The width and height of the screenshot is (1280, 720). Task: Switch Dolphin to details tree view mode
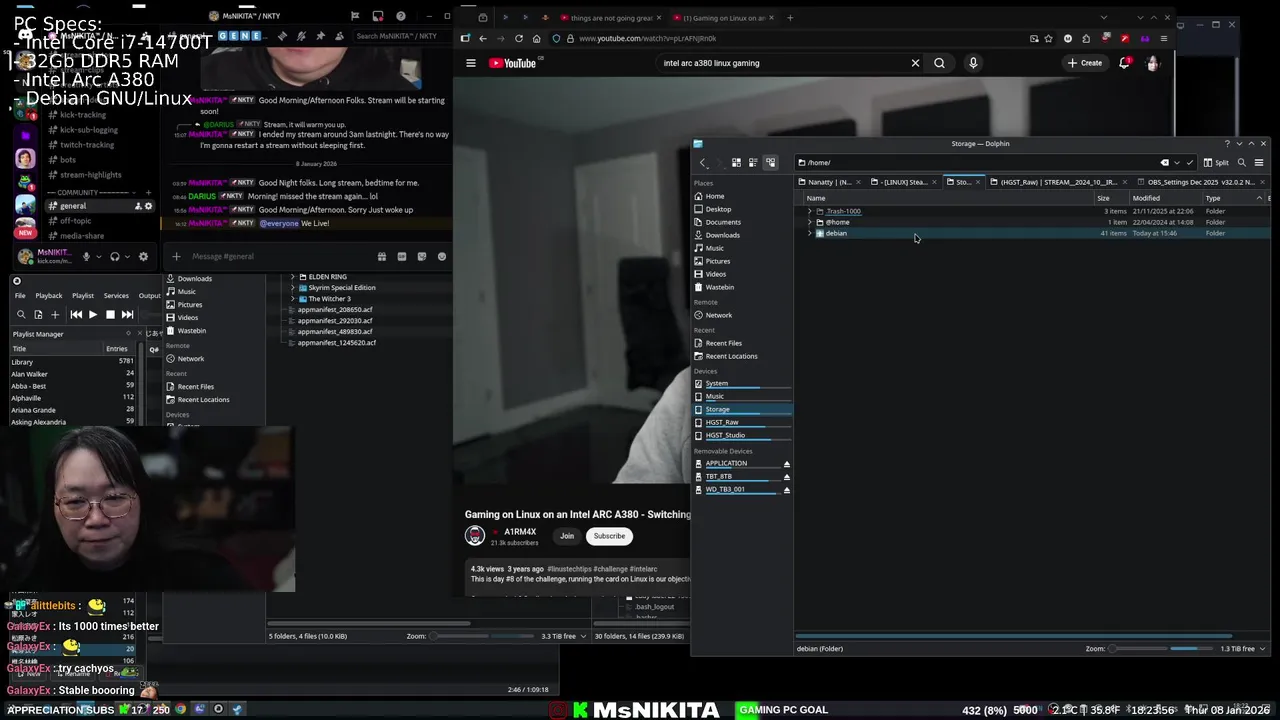tap(770, 162)
